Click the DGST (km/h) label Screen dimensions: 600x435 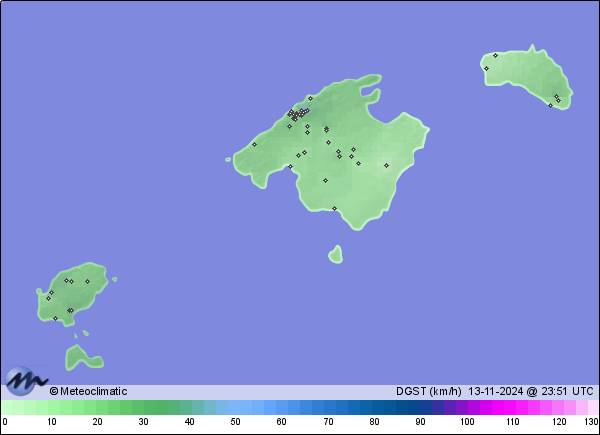click(429, 391)
